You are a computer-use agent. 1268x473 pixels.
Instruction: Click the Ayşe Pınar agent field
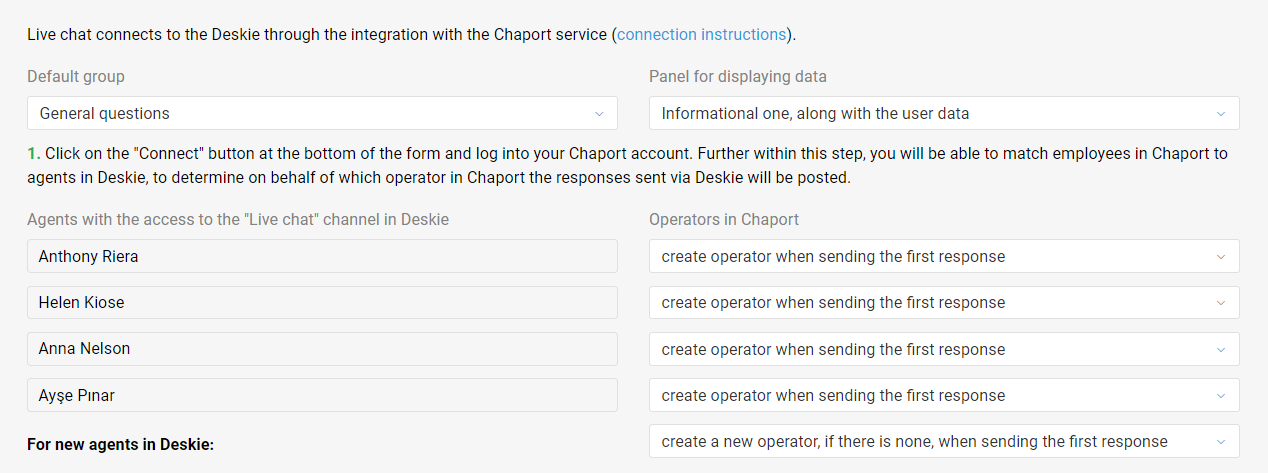coord(322,395)
